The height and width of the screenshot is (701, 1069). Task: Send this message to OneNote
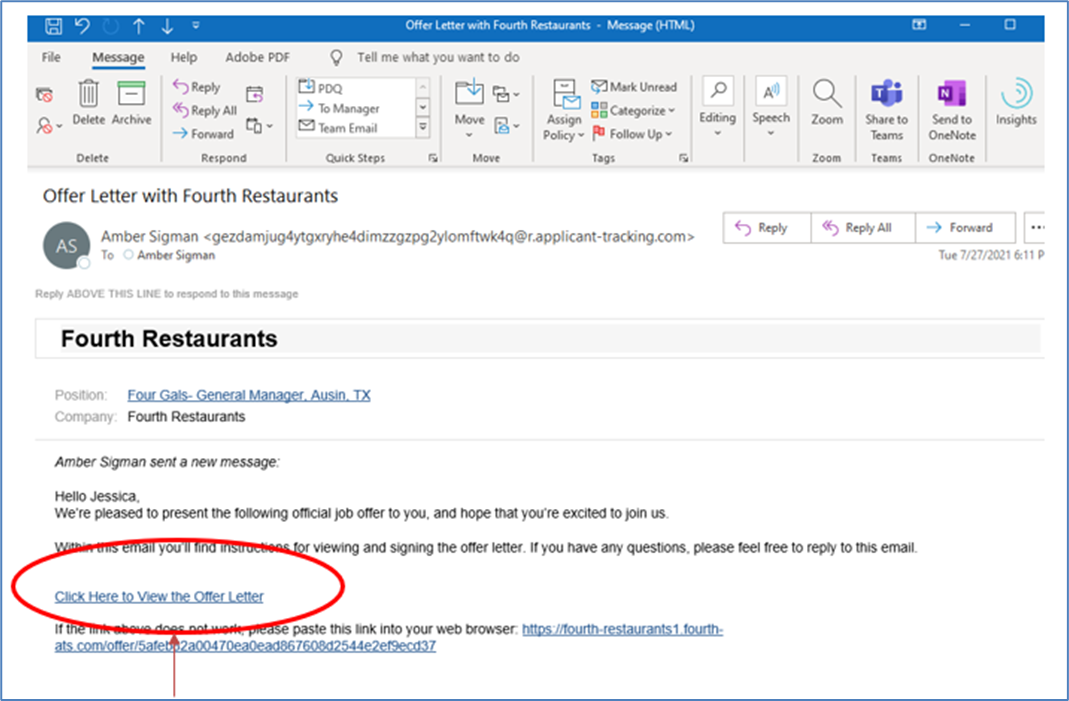952,110
